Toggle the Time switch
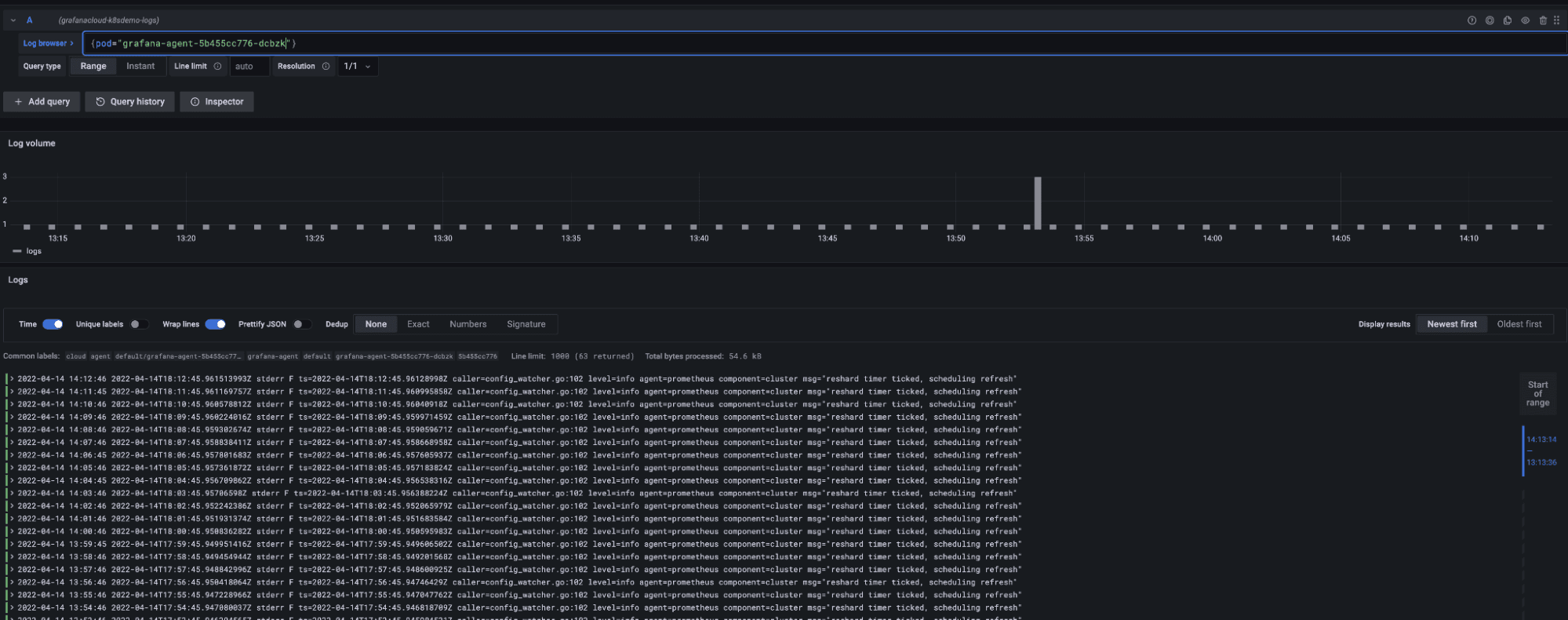1568x620 pixels. 53,324
